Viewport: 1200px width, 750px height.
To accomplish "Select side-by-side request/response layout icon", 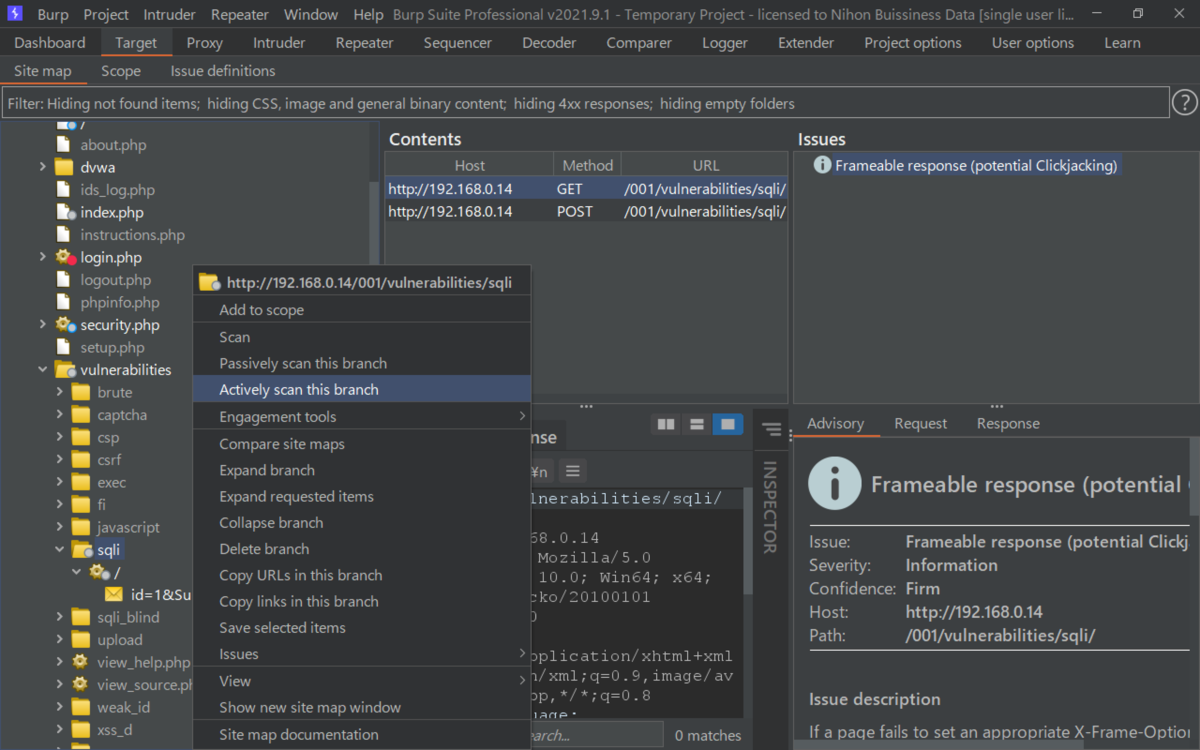I will tap(666, 425).
